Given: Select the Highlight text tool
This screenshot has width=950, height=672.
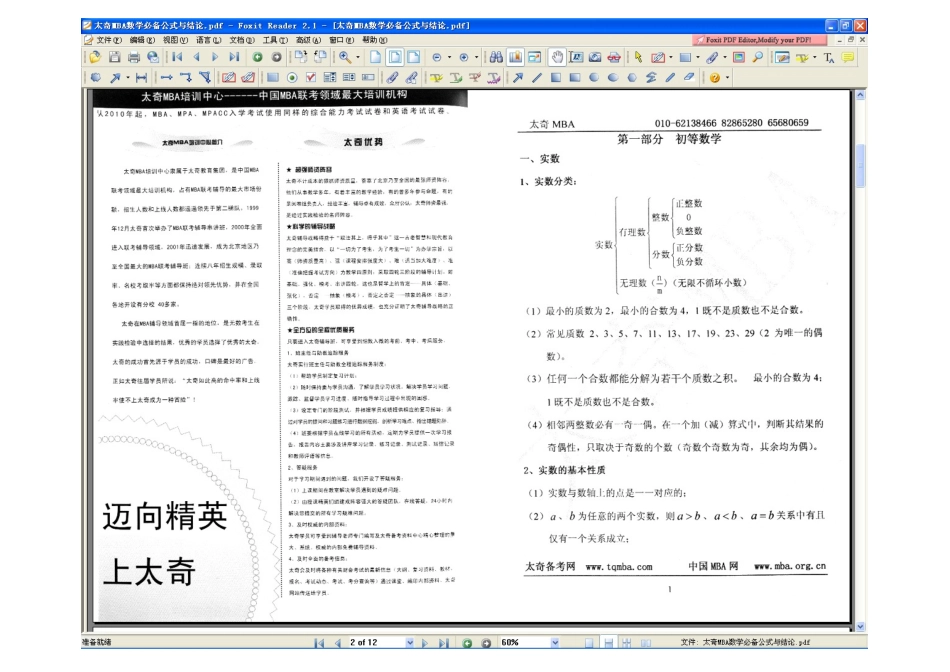Looking at the screenshot, I should click(x=436, y=78).
